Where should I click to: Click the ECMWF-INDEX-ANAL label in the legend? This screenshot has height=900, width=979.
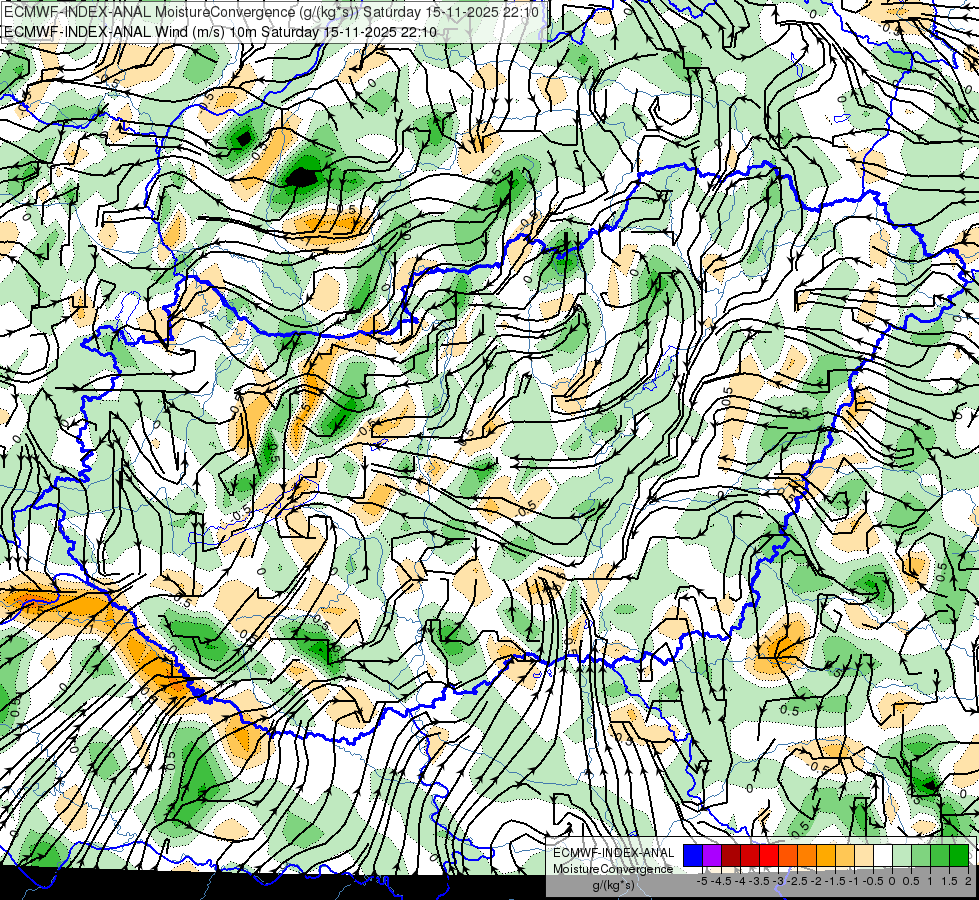tap(614, 853)
